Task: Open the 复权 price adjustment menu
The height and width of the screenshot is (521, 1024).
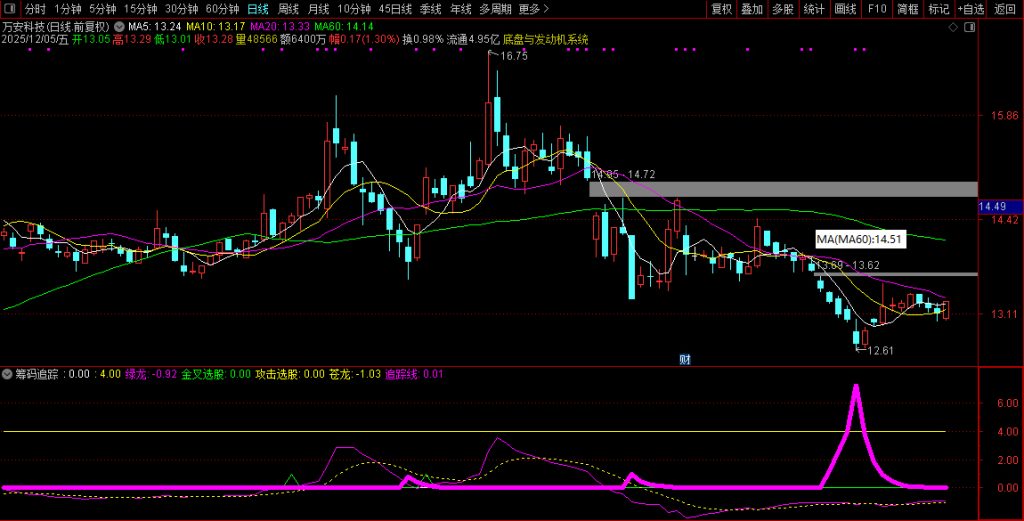Action: tap(721, 9)
